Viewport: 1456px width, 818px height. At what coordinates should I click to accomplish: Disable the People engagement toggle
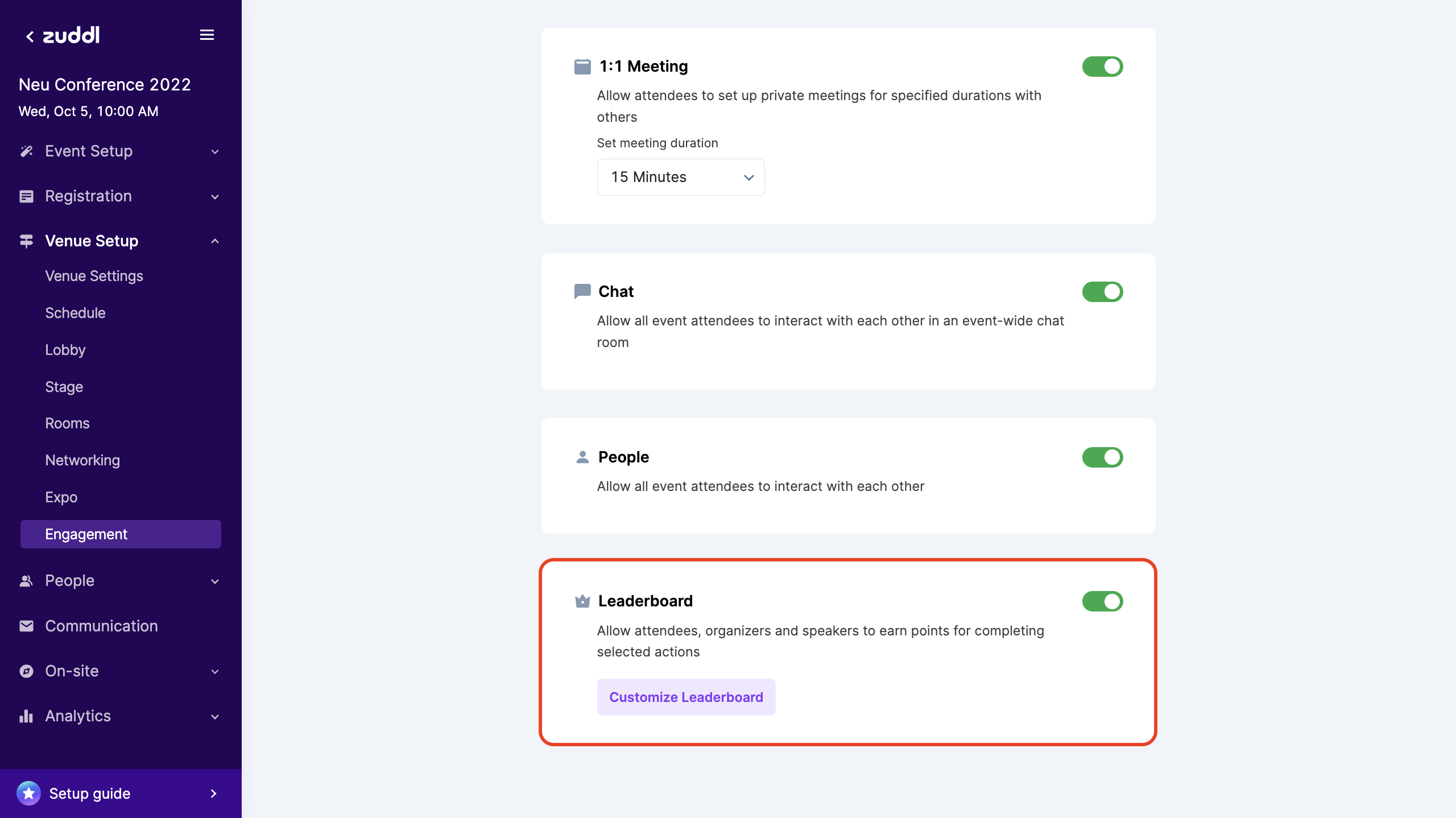[1102, 457]
